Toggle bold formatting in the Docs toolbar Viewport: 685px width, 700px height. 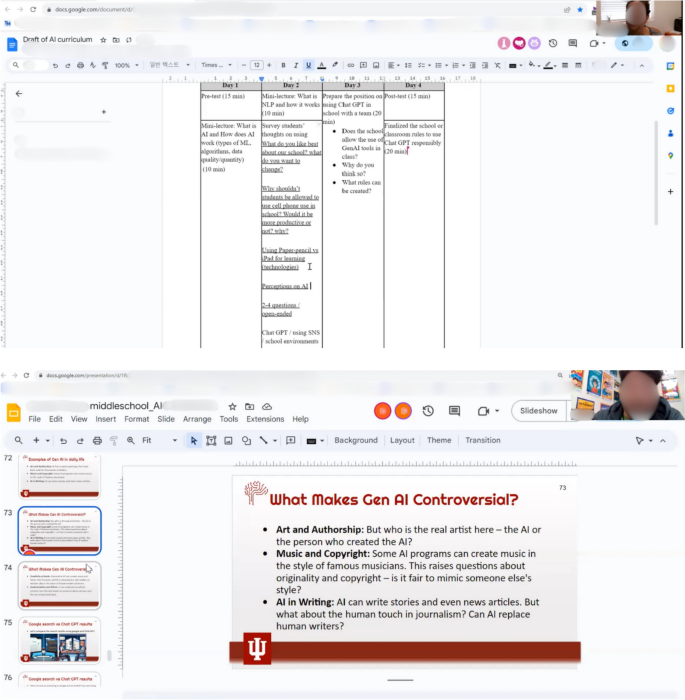(283, 65)
